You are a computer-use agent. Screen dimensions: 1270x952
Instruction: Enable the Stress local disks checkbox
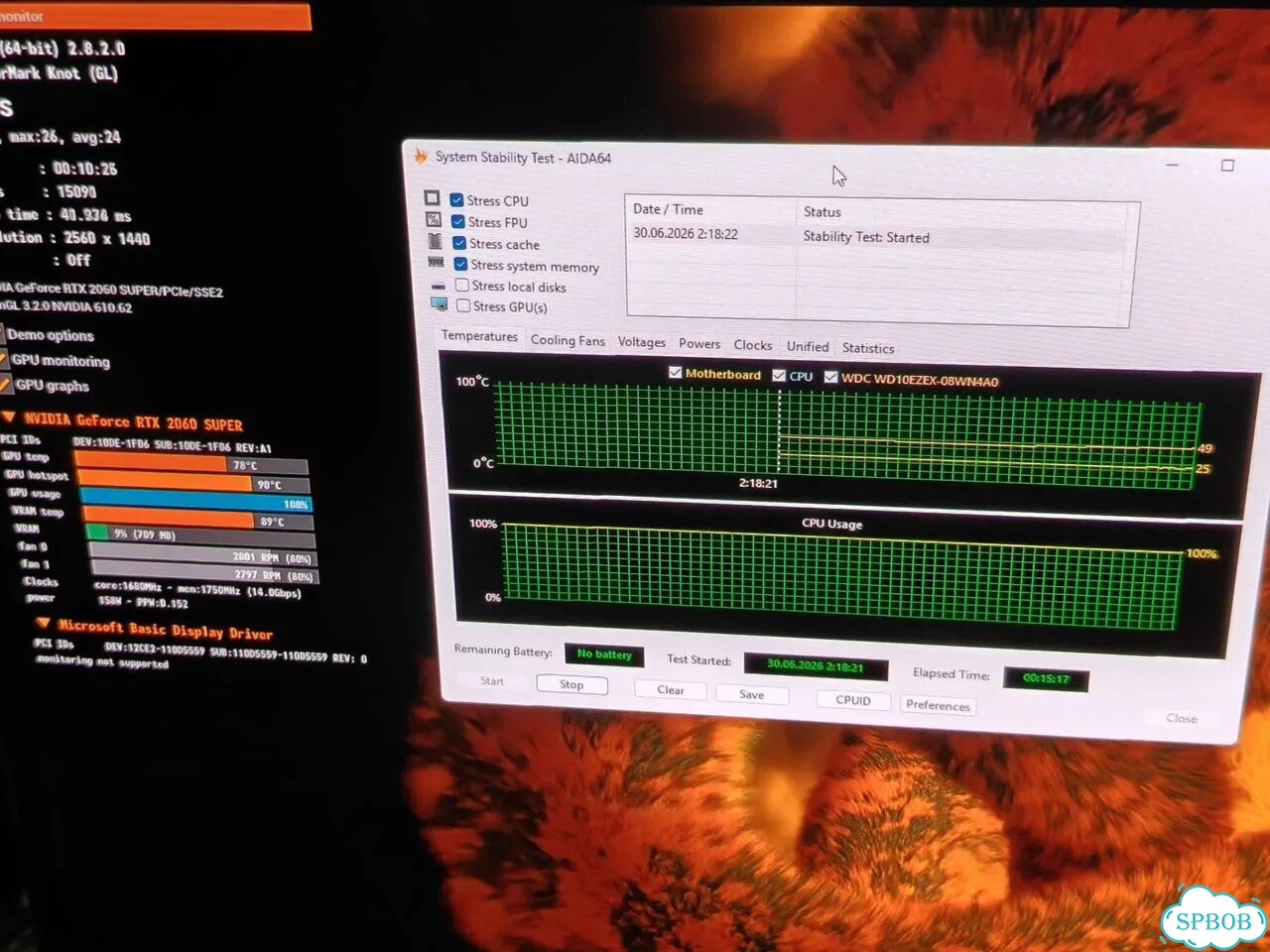461,286
